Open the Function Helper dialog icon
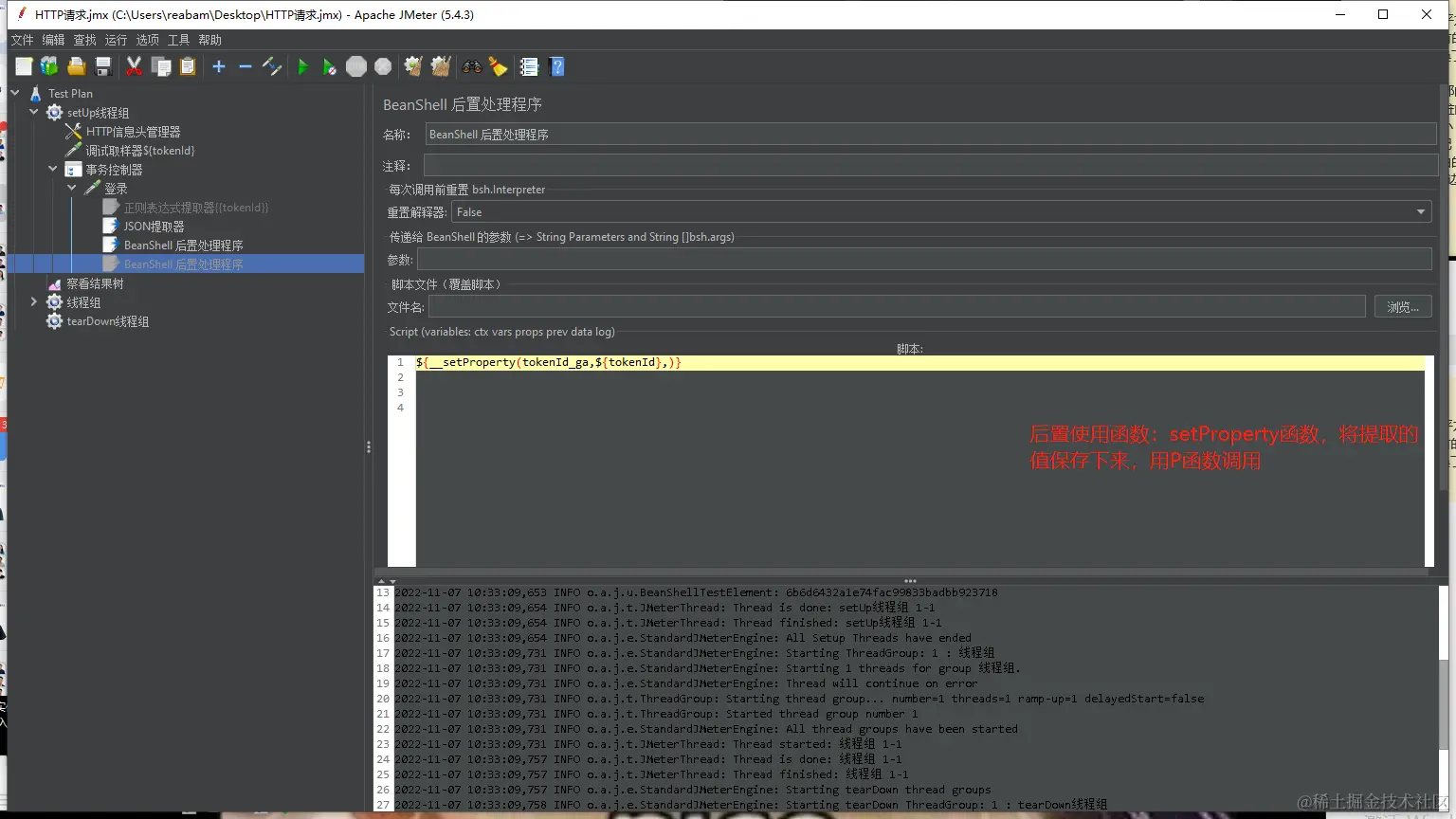This screenshot has width=1456, height=819. point(529,66)
